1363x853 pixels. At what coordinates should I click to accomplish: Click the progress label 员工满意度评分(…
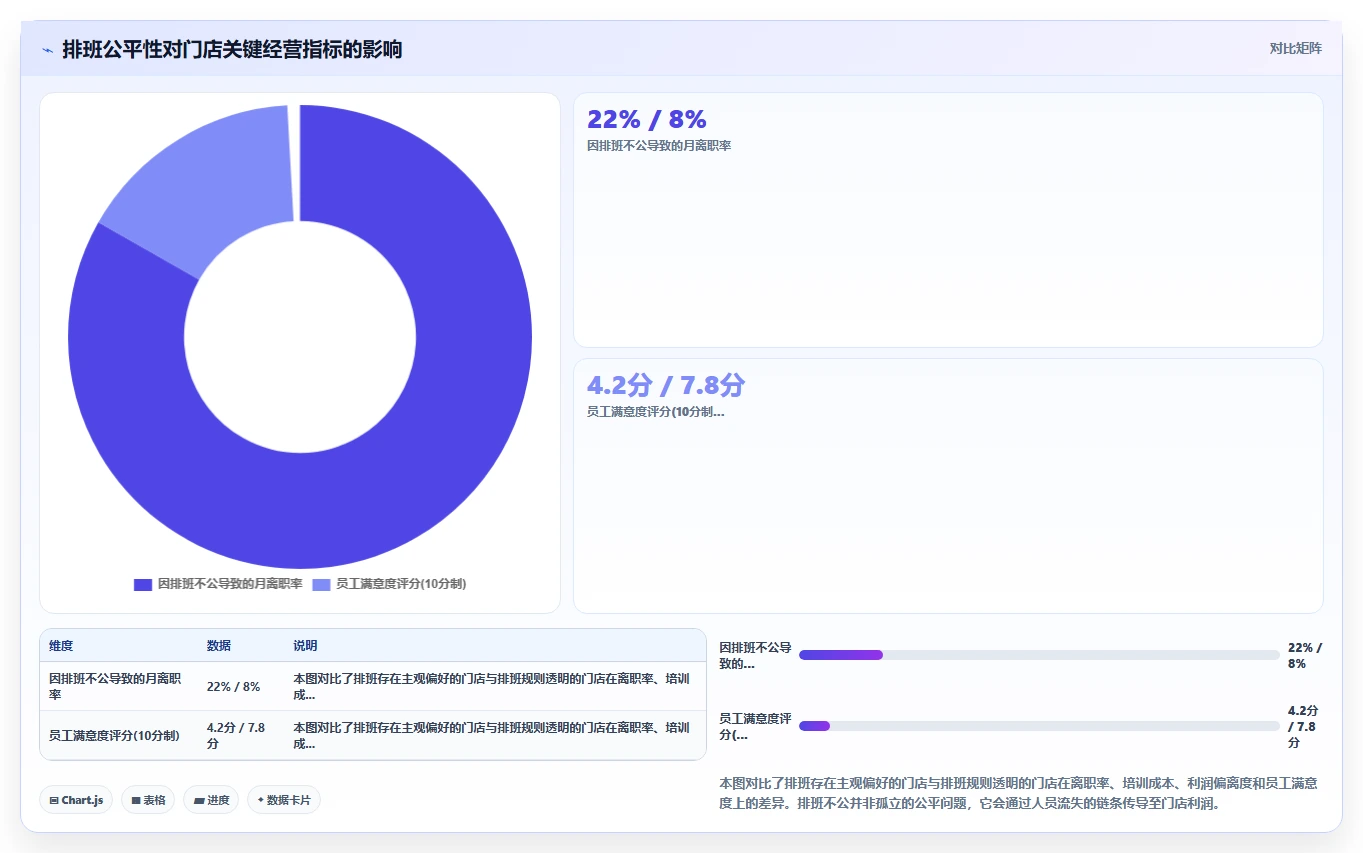tap(755, 726)
